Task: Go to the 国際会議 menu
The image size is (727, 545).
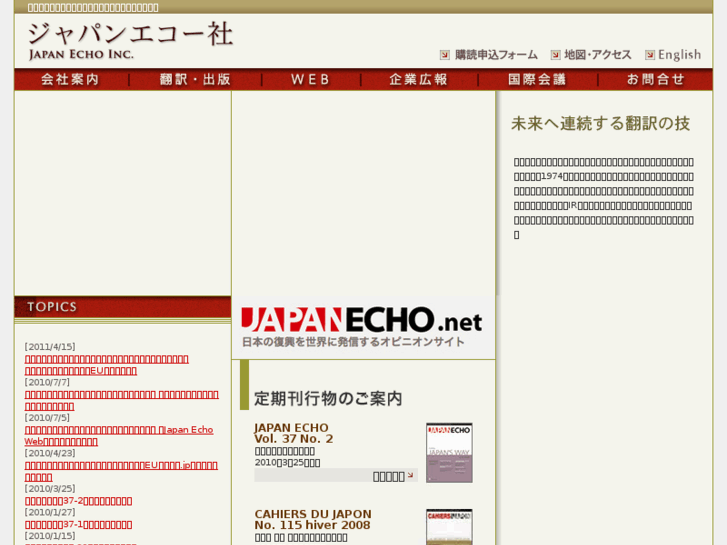Action: pos(537,80)
